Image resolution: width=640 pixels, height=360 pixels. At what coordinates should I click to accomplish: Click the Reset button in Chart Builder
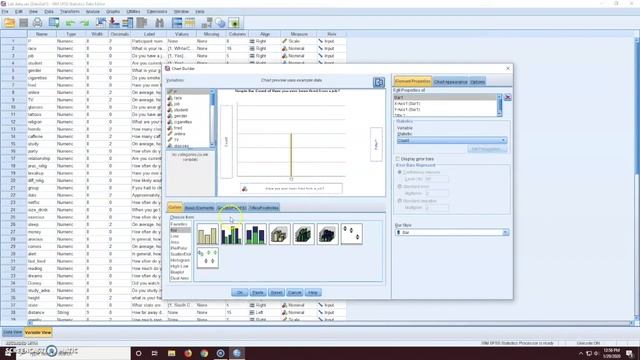coord(276,293)
